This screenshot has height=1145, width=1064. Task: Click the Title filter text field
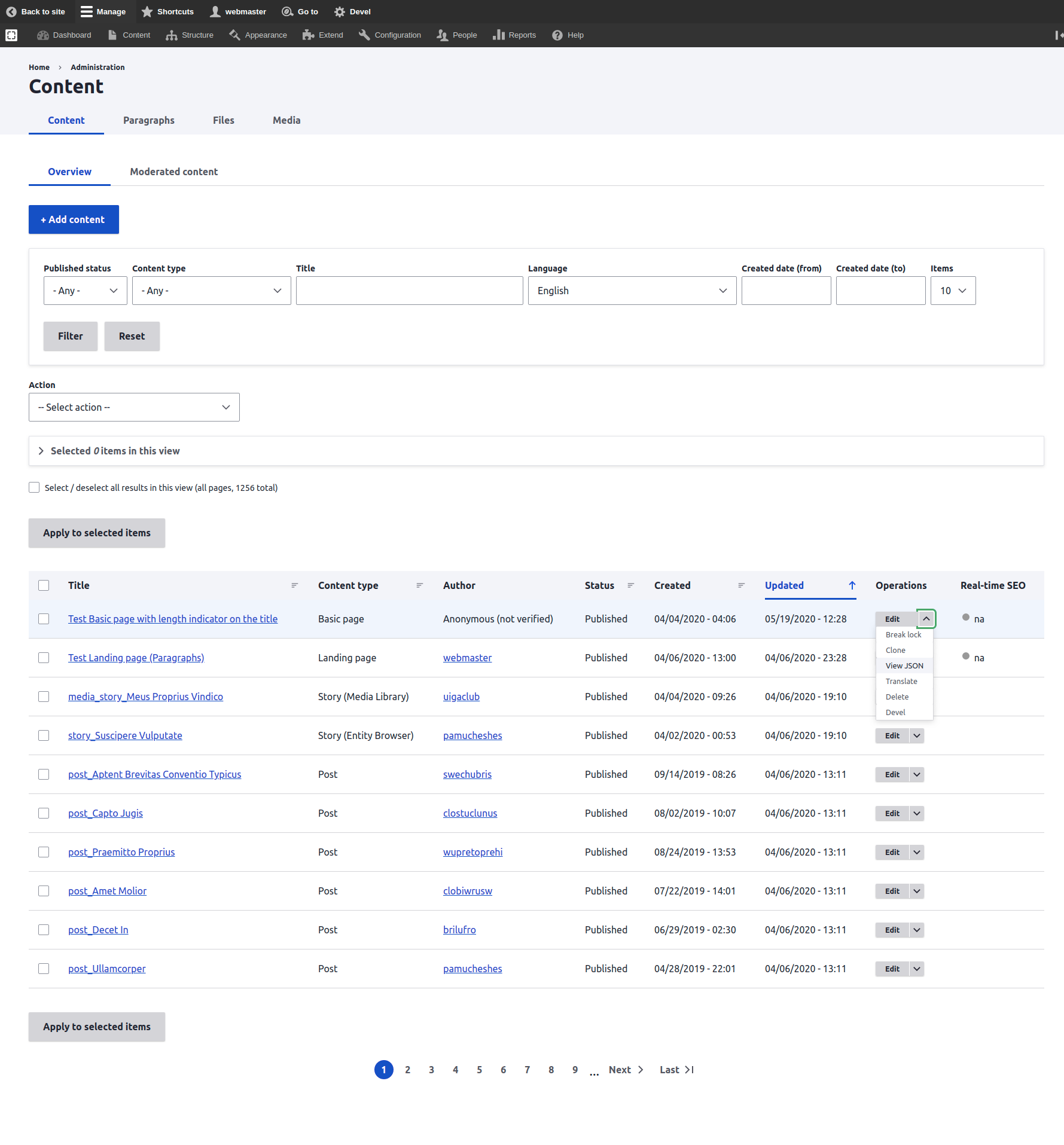[410, 291]
